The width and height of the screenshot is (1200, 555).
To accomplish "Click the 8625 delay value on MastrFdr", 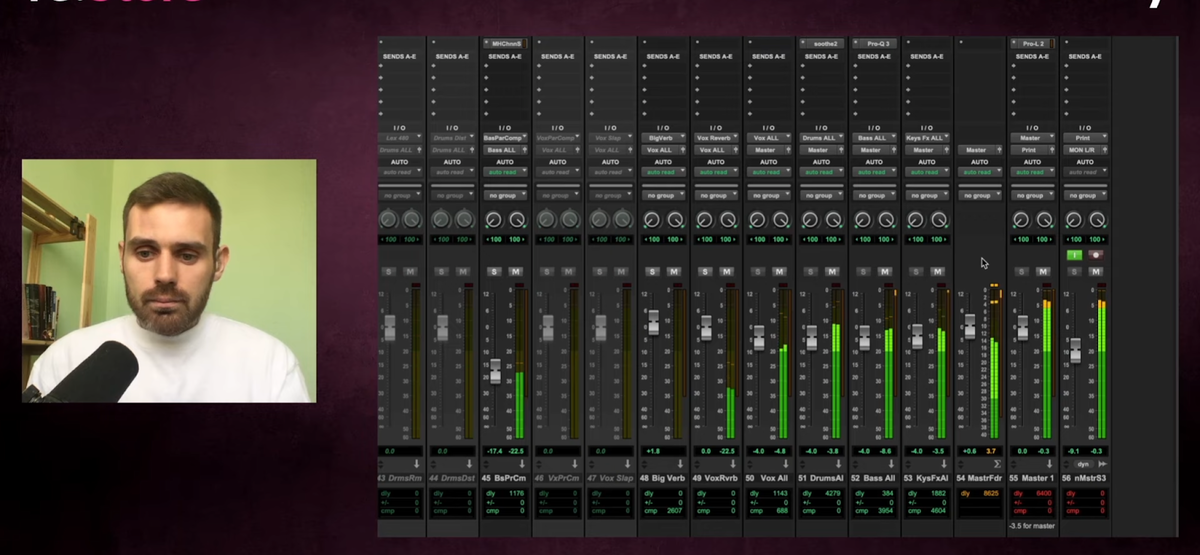I will [989, 493].
